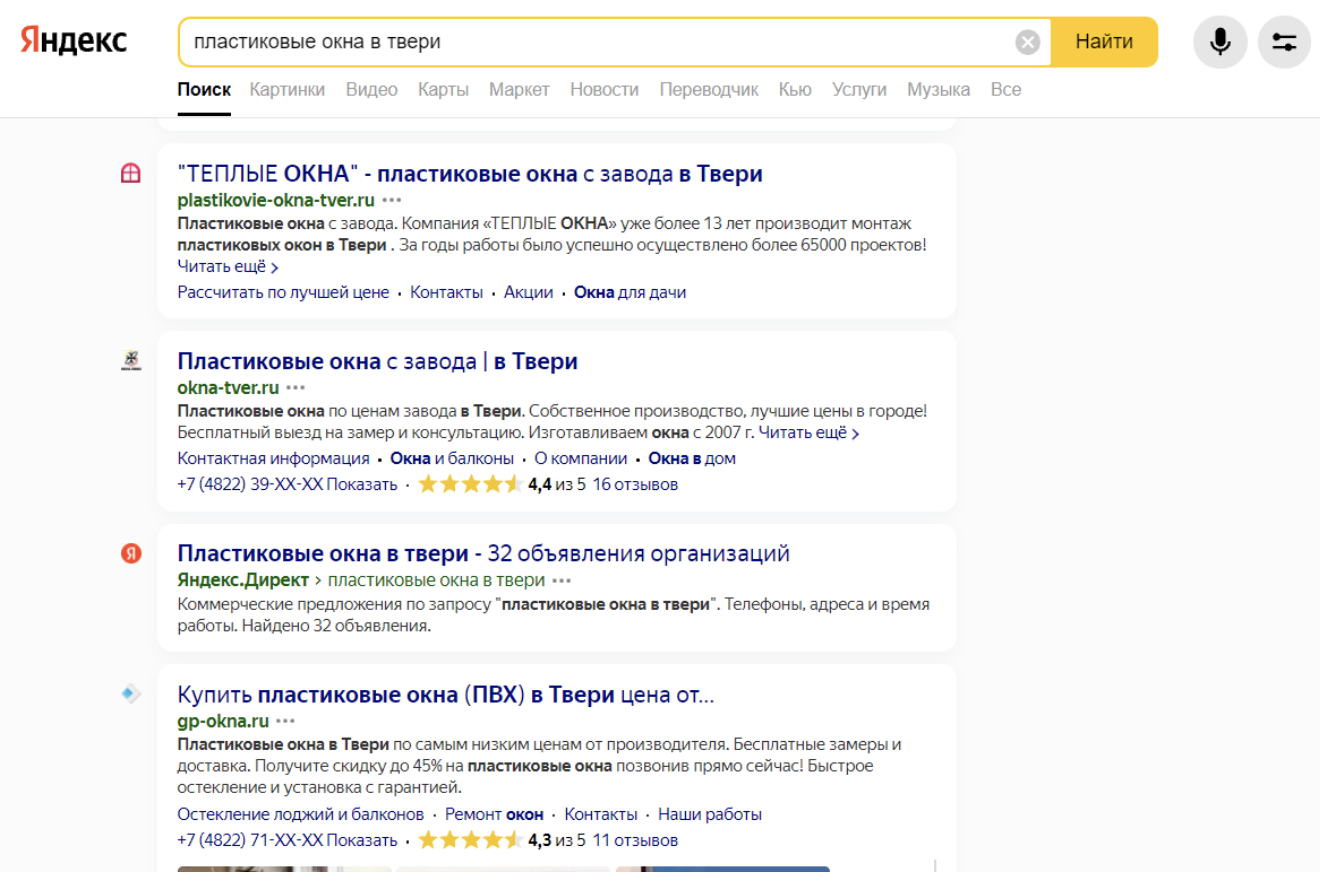Open Купить пластиковые окна (ПВХ) result title

[446, 694]
